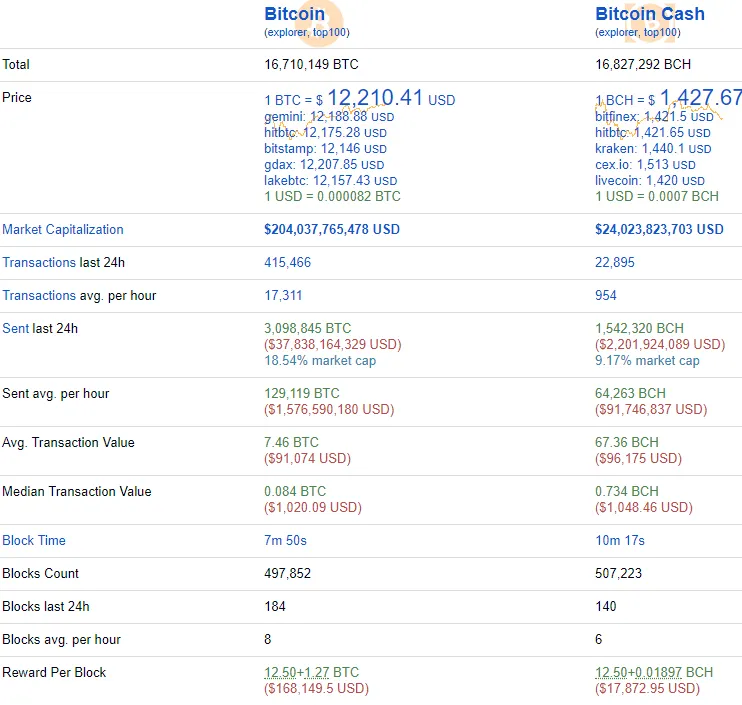Screen dimensions: 742x705
Task: Click the ($2,201,924,089 USD) sent amount
Action: (660, 344)
